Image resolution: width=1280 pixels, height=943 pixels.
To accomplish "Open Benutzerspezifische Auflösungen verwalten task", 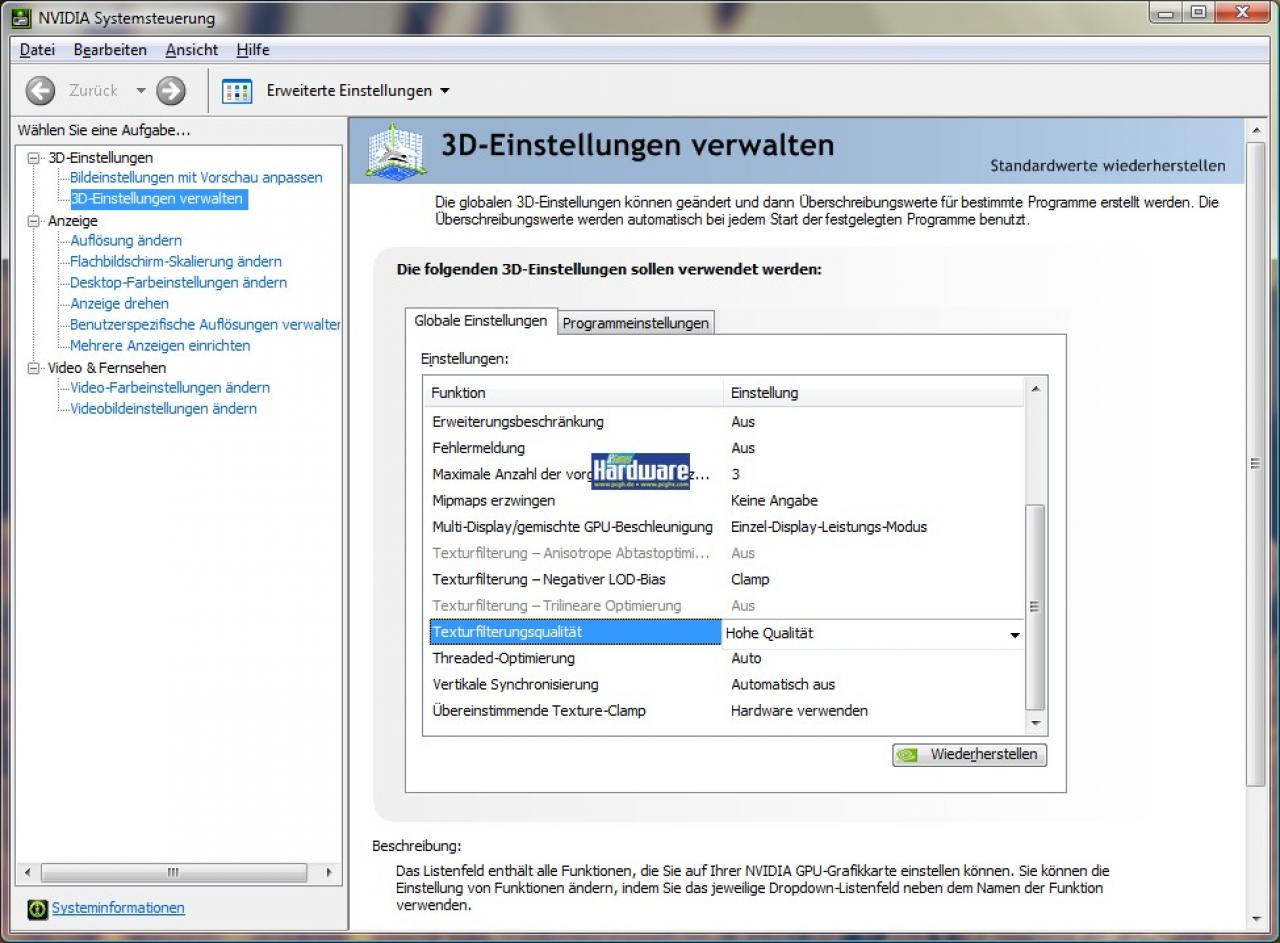I will tap(205, 325).
